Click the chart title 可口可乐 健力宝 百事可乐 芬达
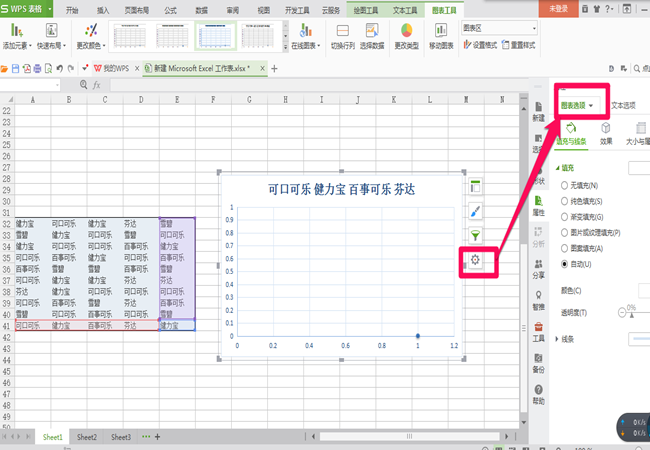Viewport: 650px width, 450px height. click(x=342, y=189)
